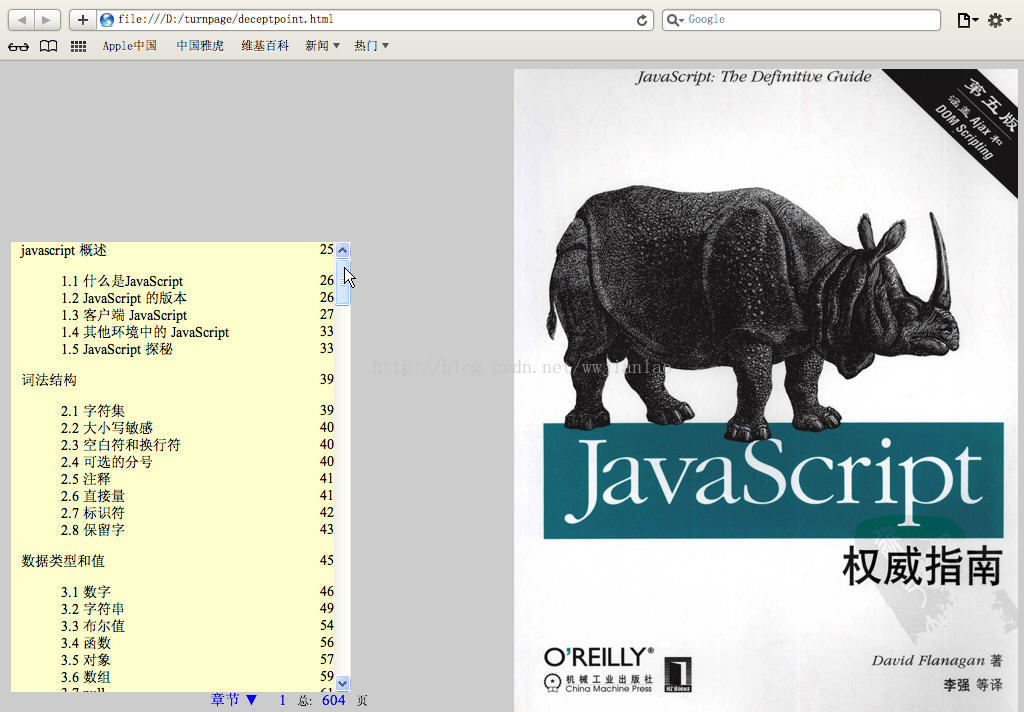Go back using the browser back arrow

(x=22, y=20)
